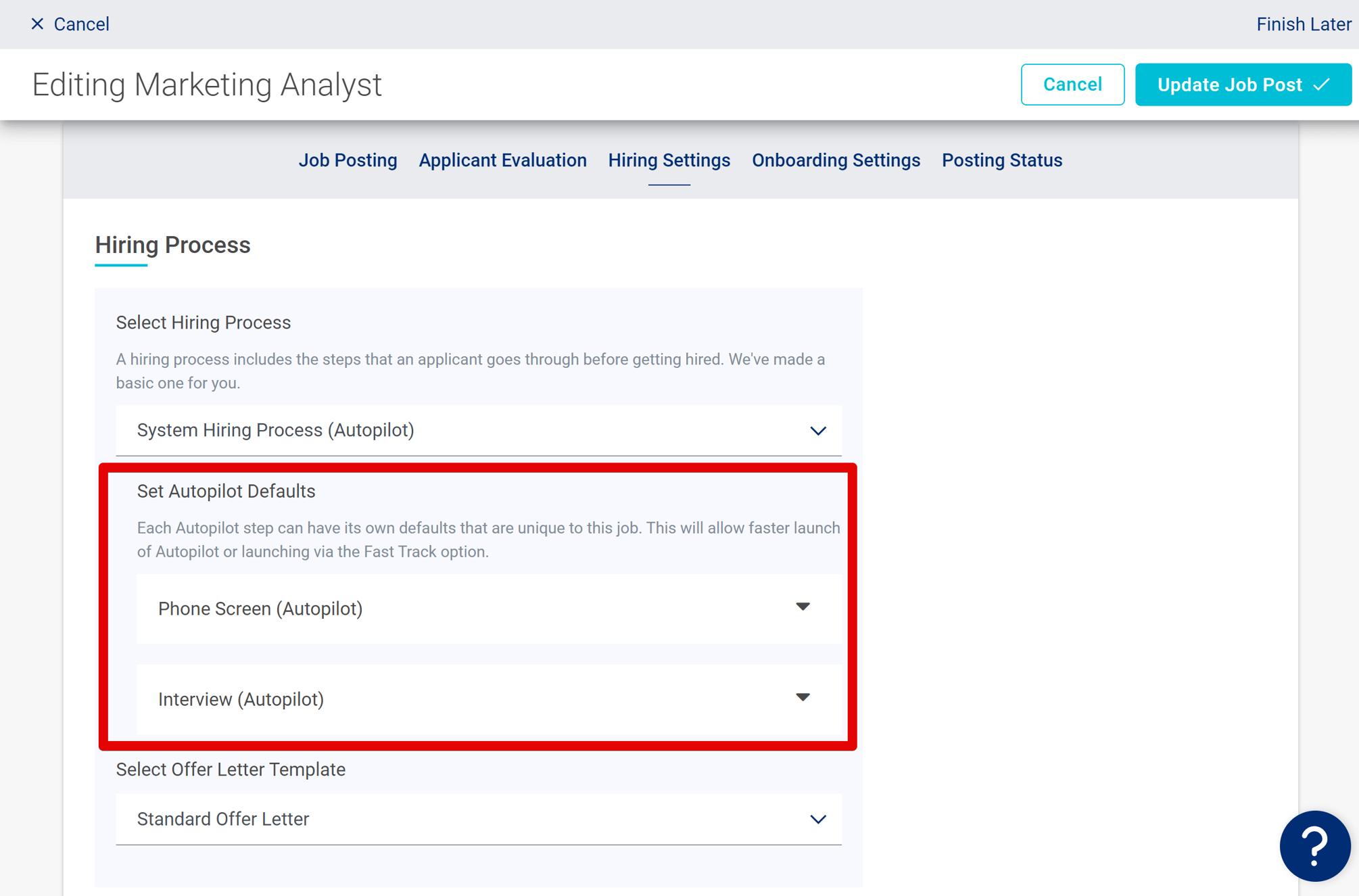
Task: Click the chevron on System Hiring Process dropdown
Action: (x=819, y=431)
